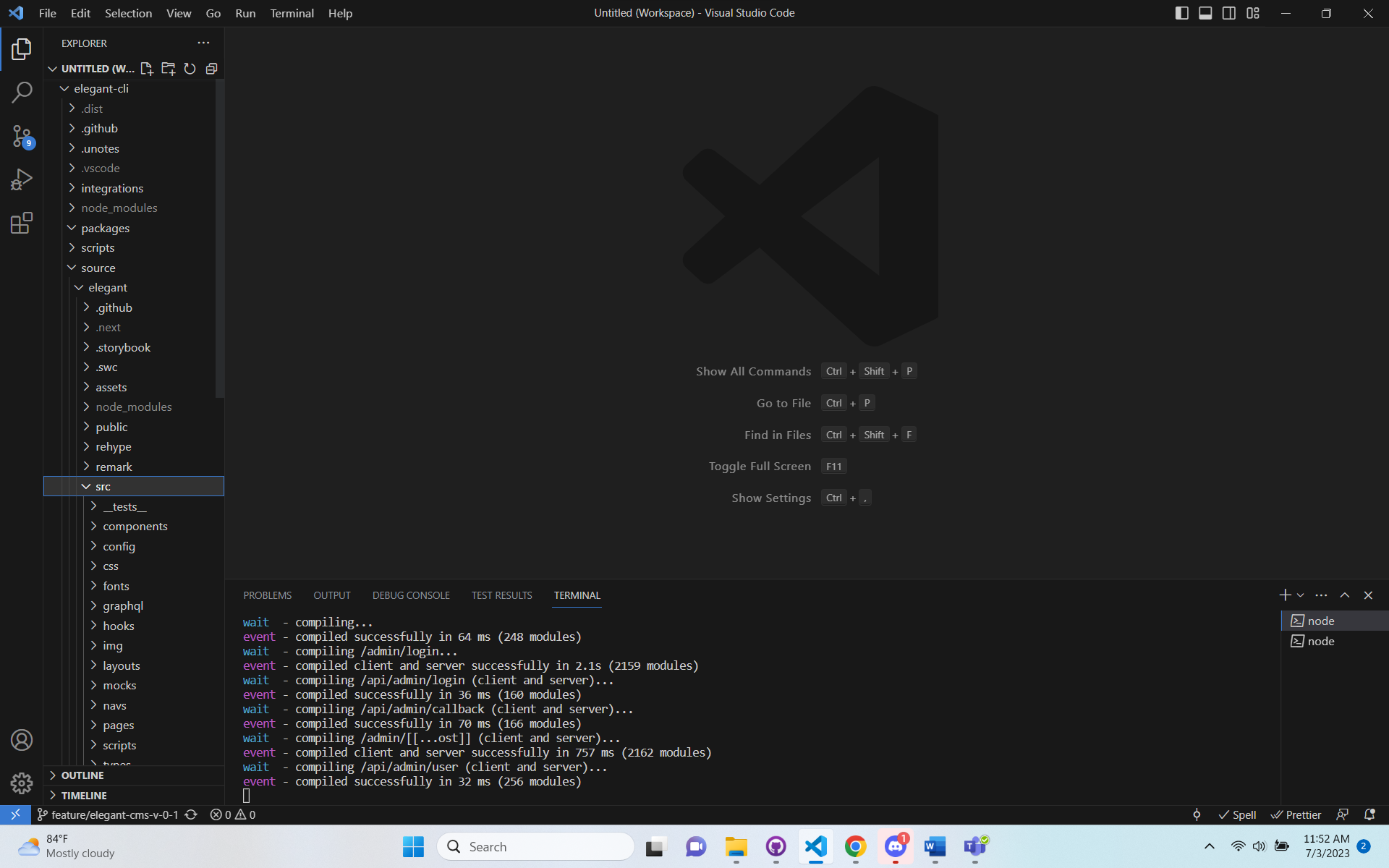The width and height of the screenshot is (1389, 868).
Task: Click the Source Control icon in sidebar
Action: [22, 135]
